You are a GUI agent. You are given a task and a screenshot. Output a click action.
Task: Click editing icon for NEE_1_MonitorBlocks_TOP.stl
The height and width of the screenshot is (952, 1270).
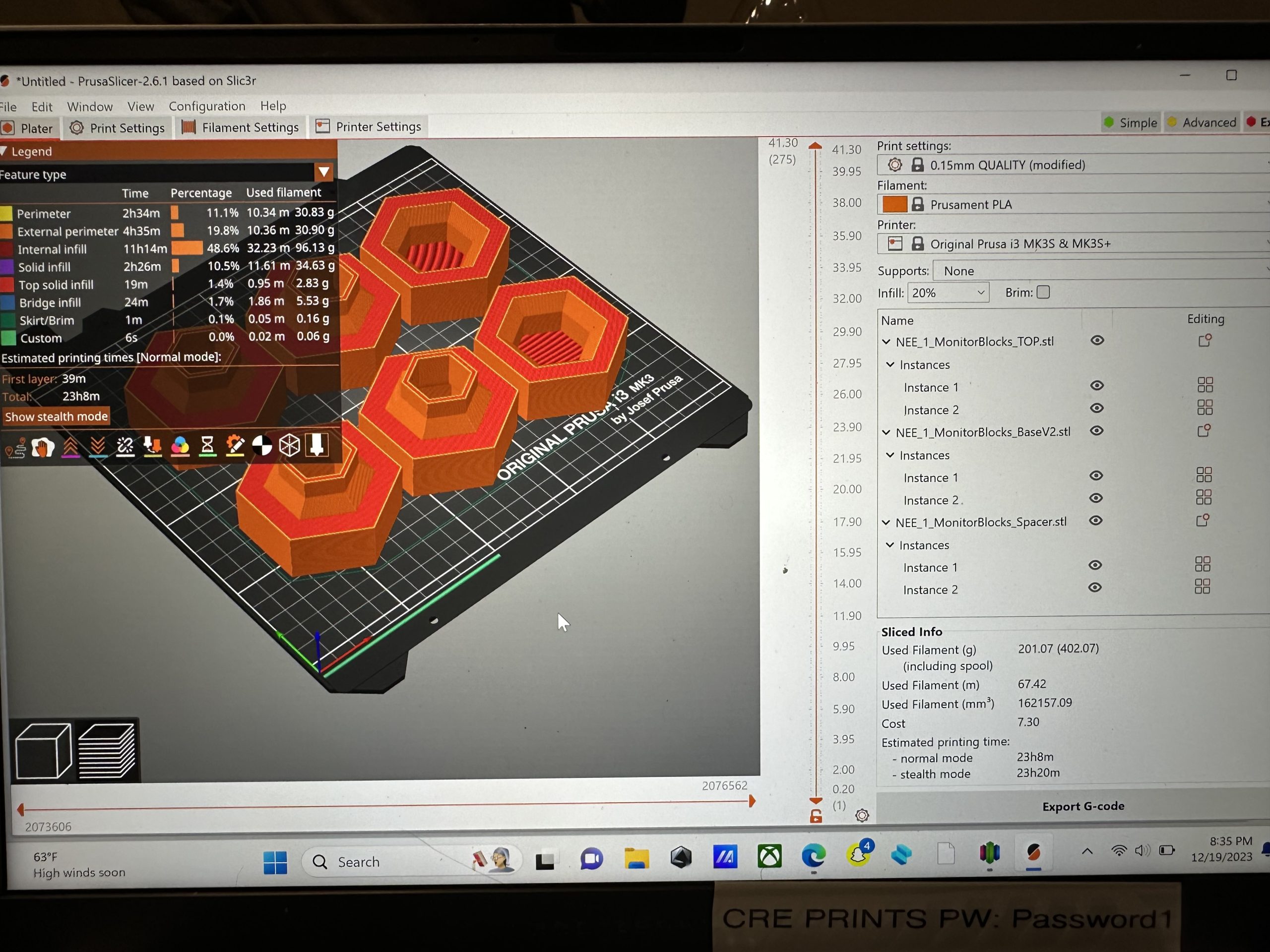tap(1205, 340)
